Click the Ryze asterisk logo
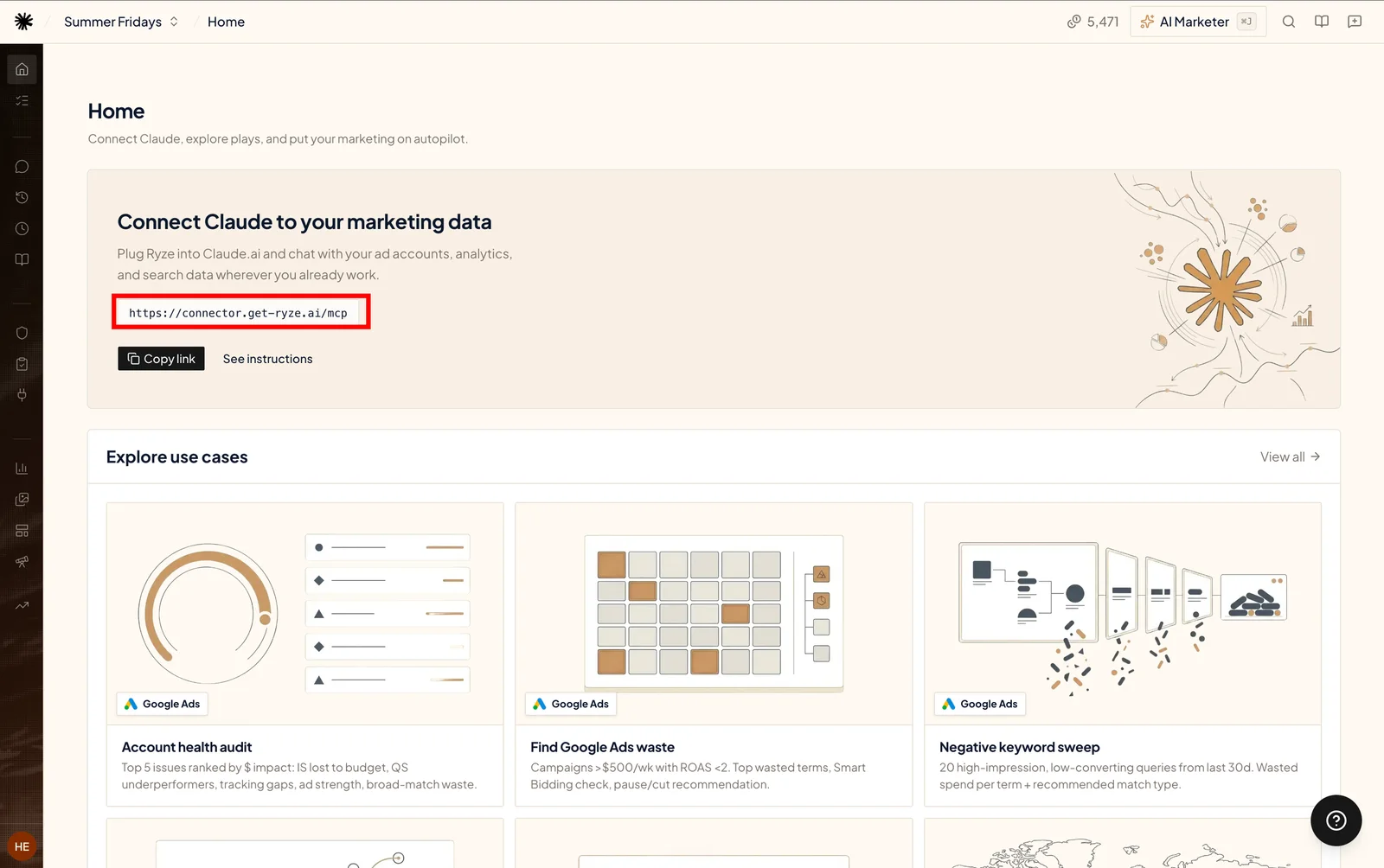Image resolution: width=1384 pixels, height=868 pixels. click(23, 22)
